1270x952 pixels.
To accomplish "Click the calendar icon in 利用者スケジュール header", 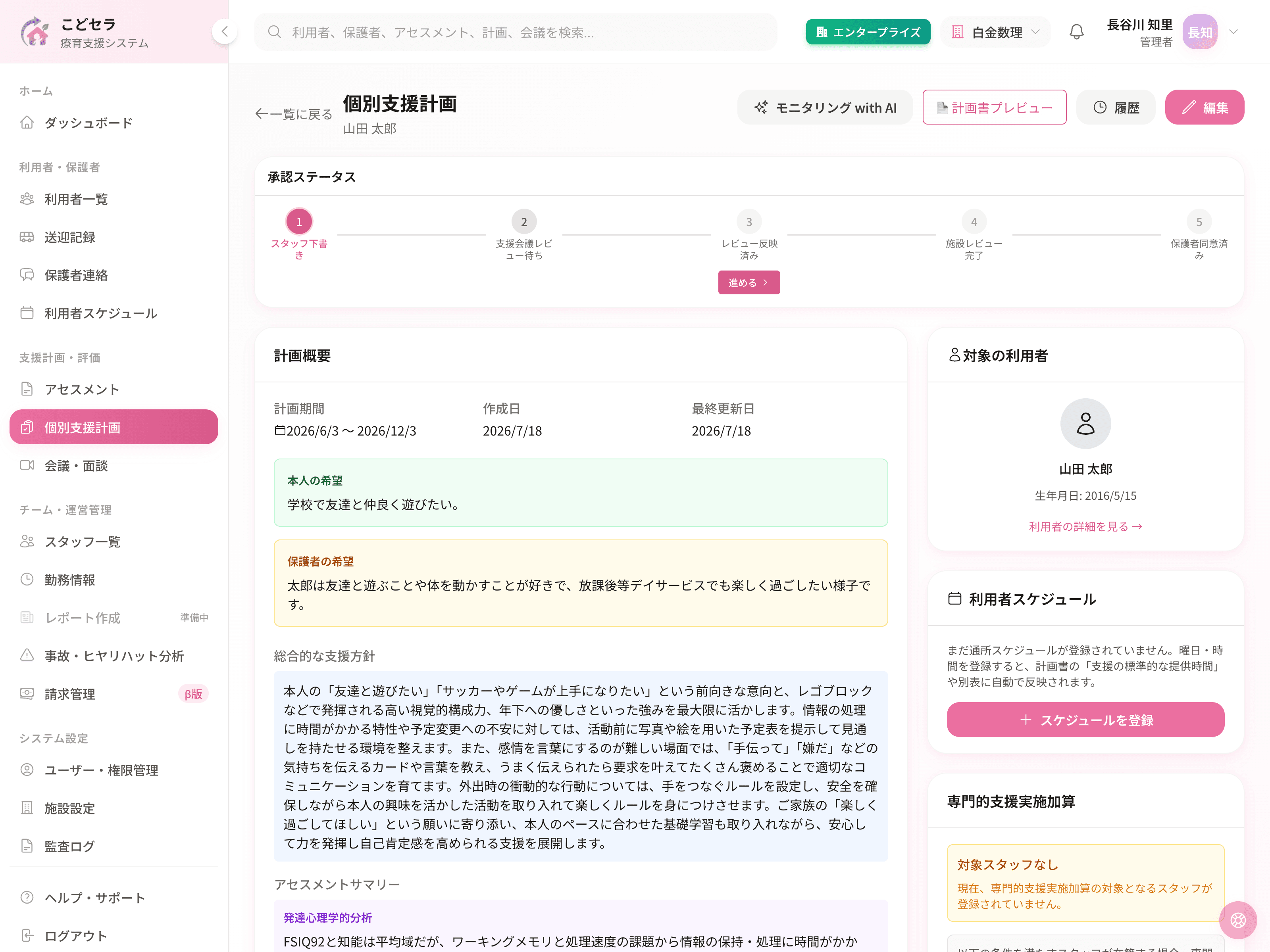I will [954, 599].
